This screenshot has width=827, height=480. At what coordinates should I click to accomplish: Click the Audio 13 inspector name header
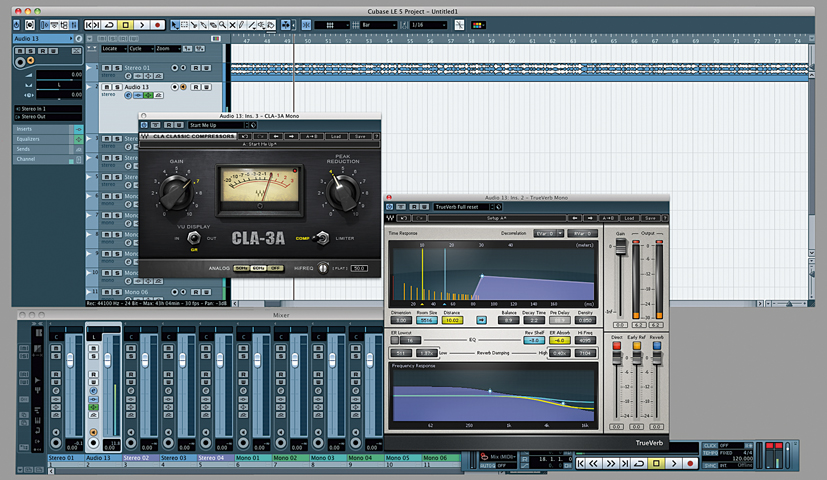pos(43,39)
